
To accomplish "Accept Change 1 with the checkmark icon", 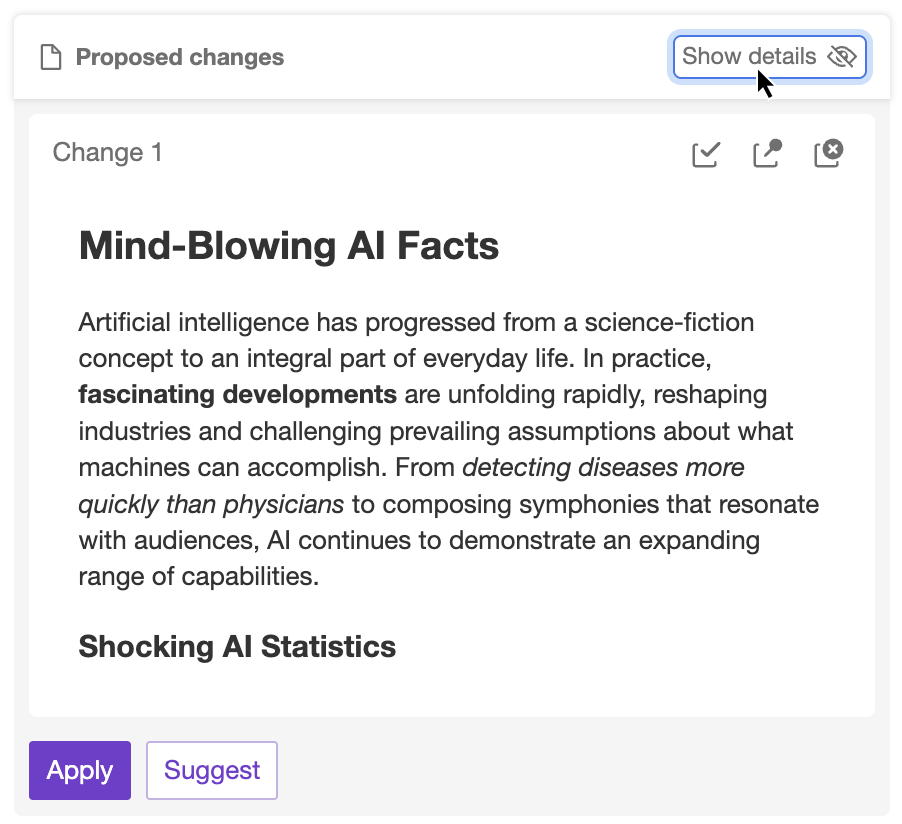I will (706, 154).
